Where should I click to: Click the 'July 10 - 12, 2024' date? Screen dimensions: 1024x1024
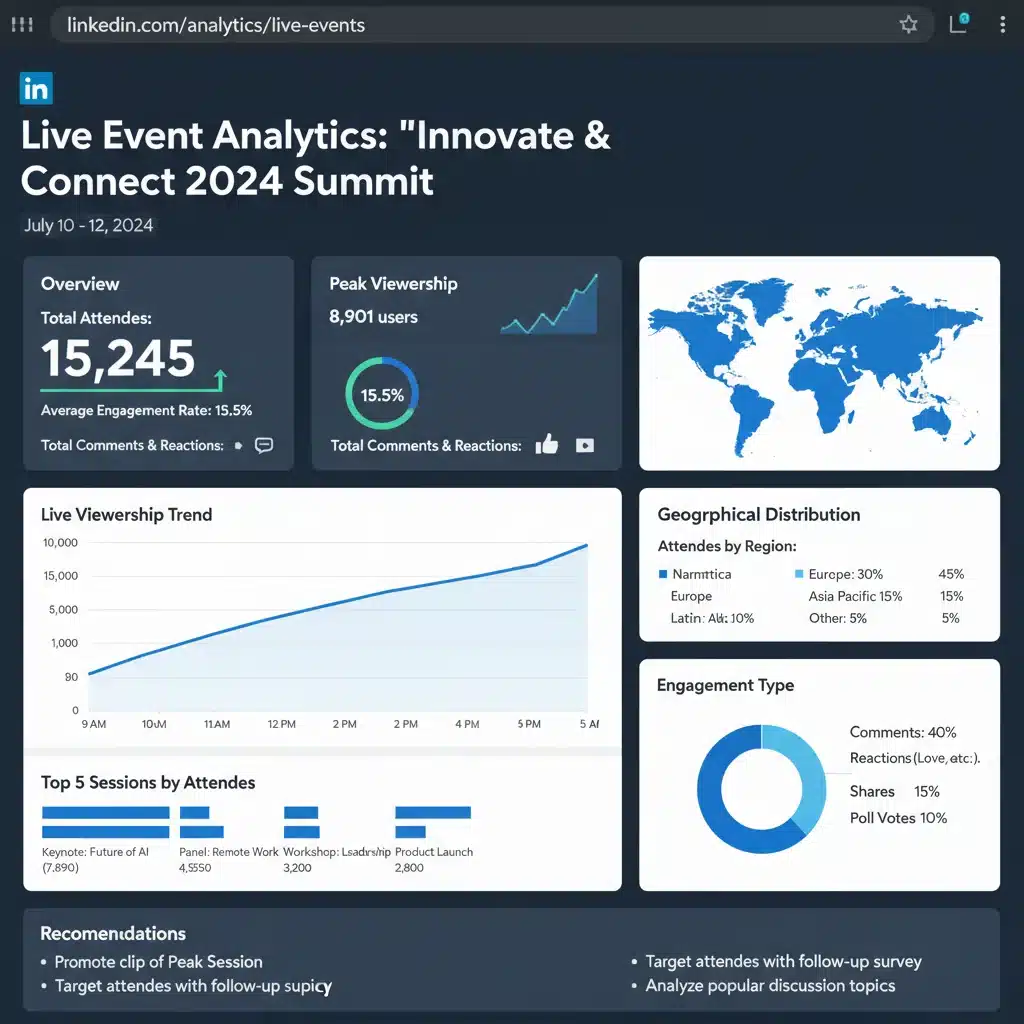[88, 225]
